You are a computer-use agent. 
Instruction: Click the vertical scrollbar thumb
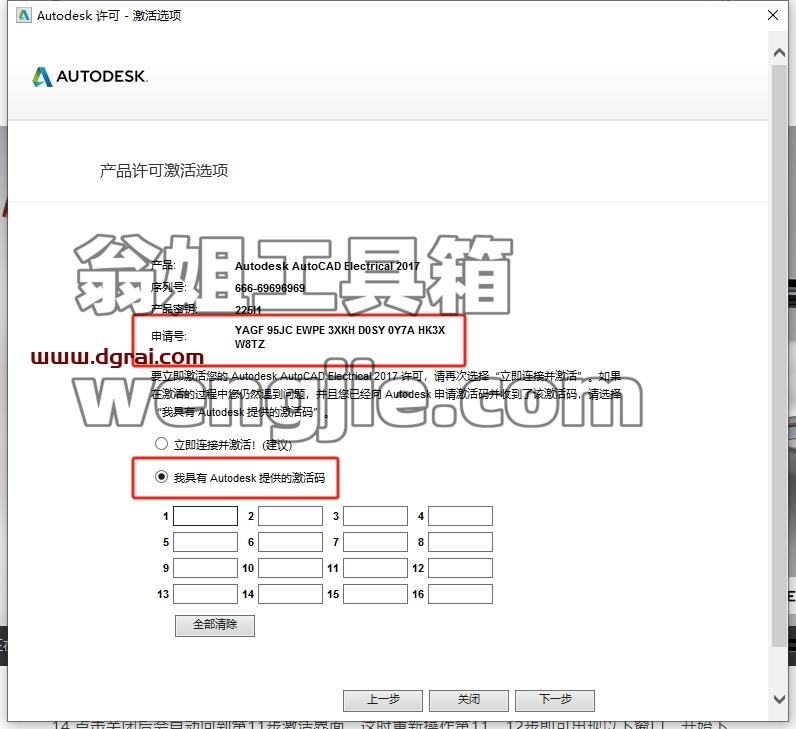[x=780, y=355]
